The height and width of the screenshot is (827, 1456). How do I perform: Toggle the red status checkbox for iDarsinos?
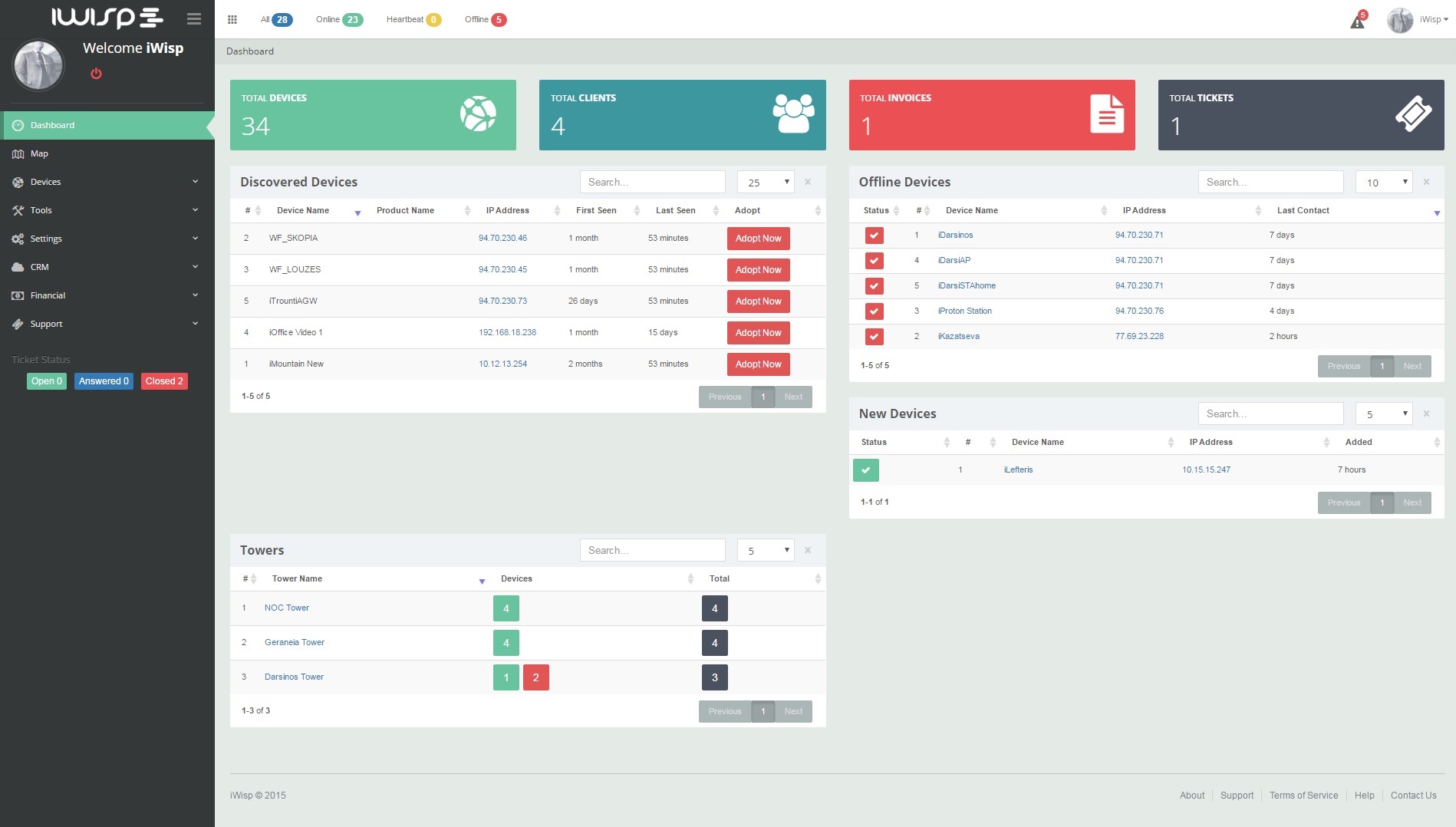[874, 236]
